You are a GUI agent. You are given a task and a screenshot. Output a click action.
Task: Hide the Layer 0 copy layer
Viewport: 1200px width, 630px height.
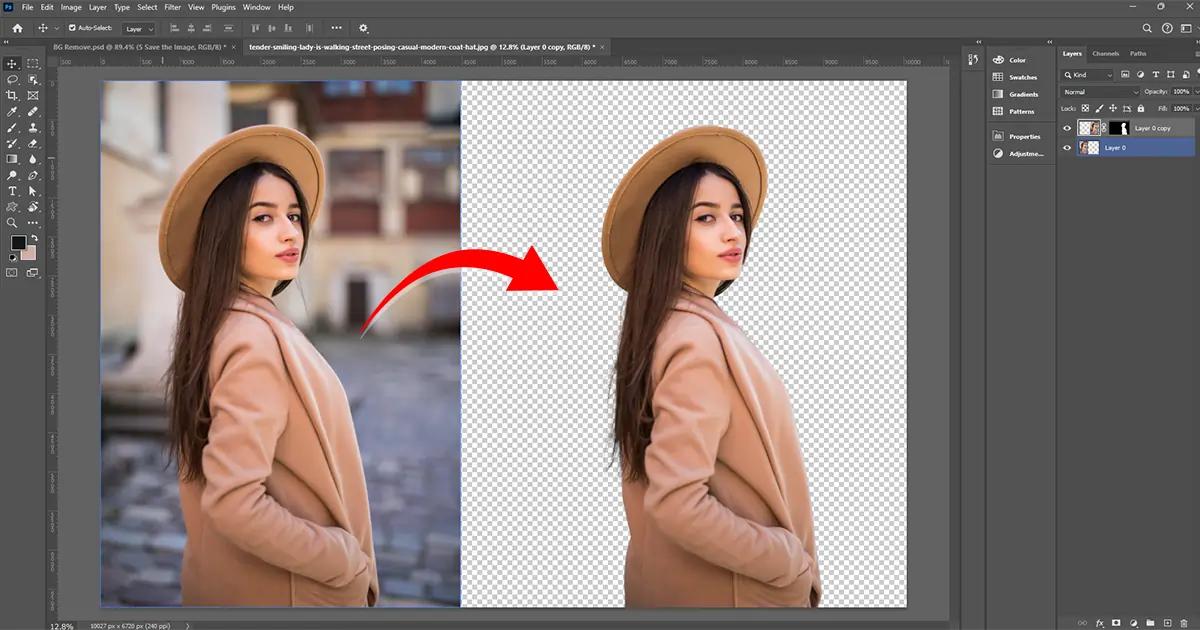(1067, 128)
